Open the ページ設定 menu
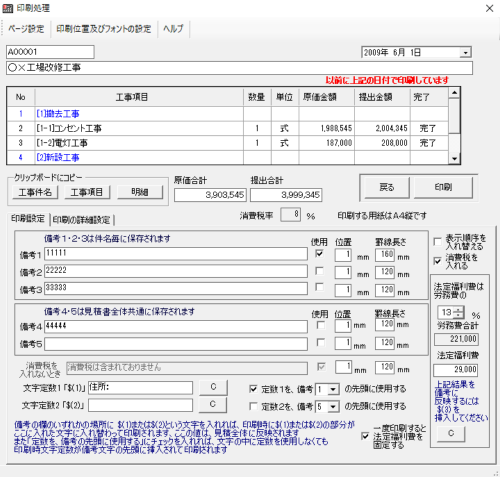 click(26, 29)
